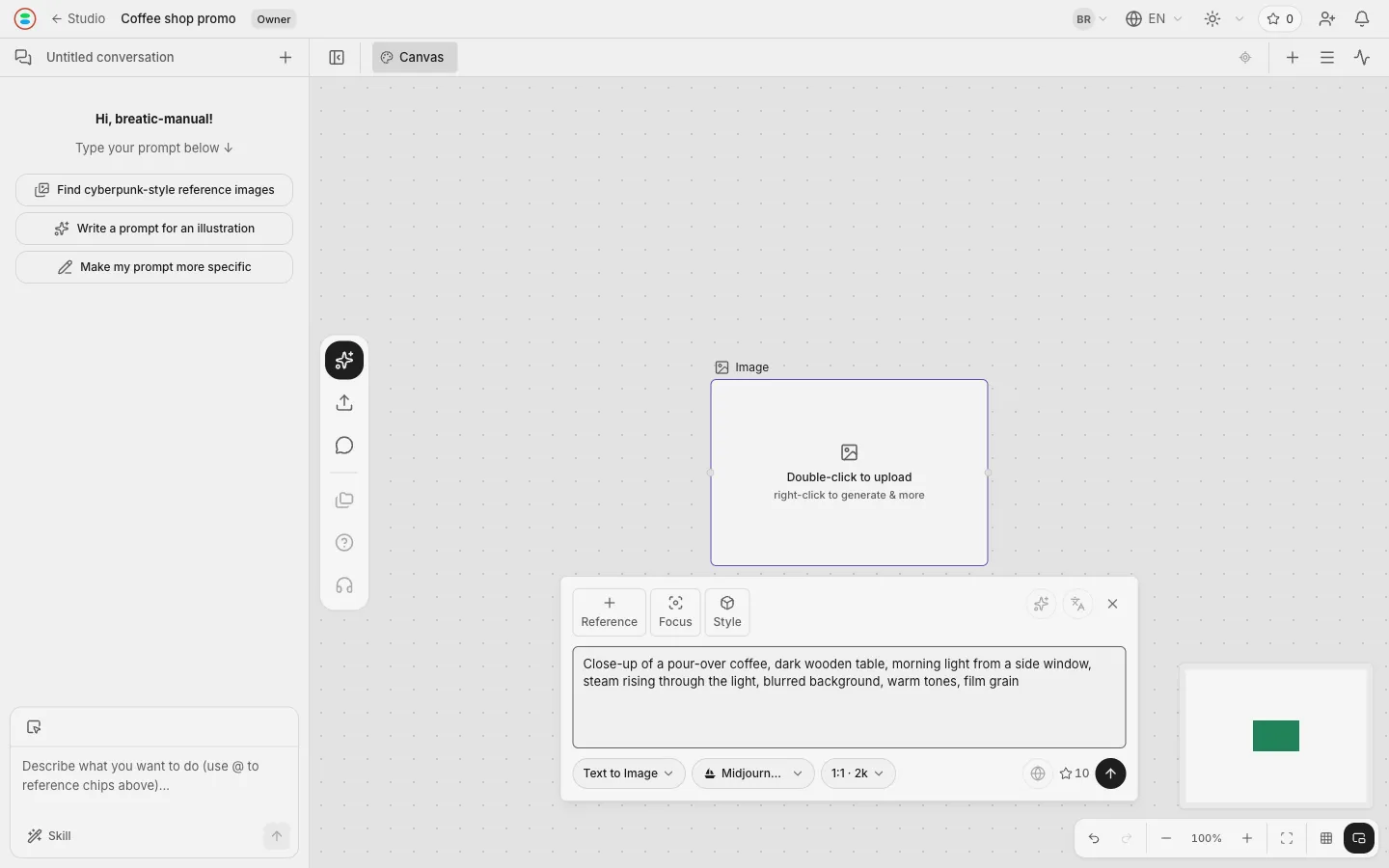Select the Image node upload placeholder

tap(849, 473)
